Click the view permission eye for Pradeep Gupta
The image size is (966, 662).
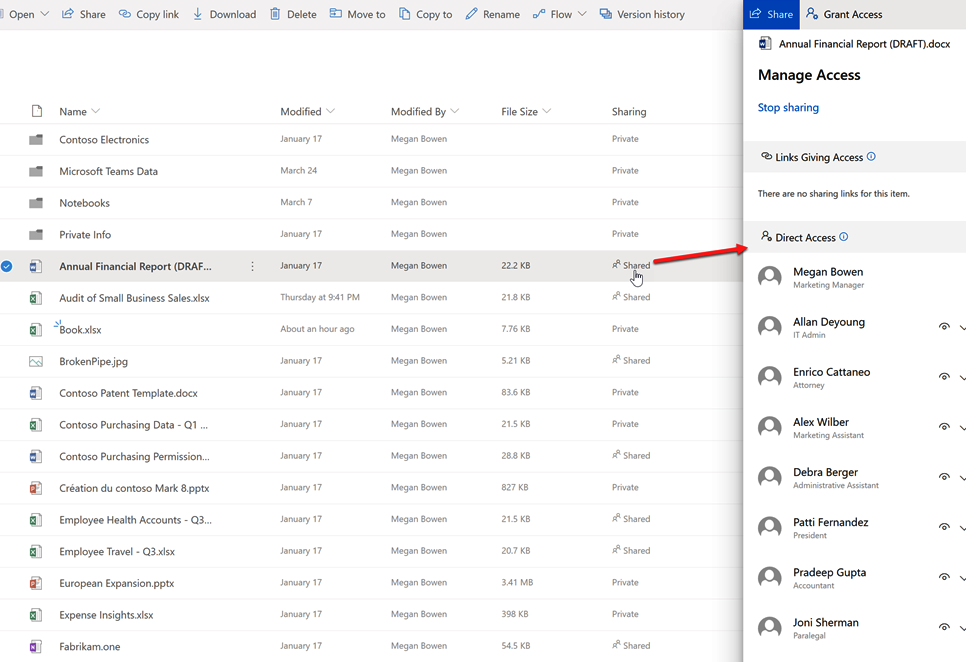pos(944,577)
